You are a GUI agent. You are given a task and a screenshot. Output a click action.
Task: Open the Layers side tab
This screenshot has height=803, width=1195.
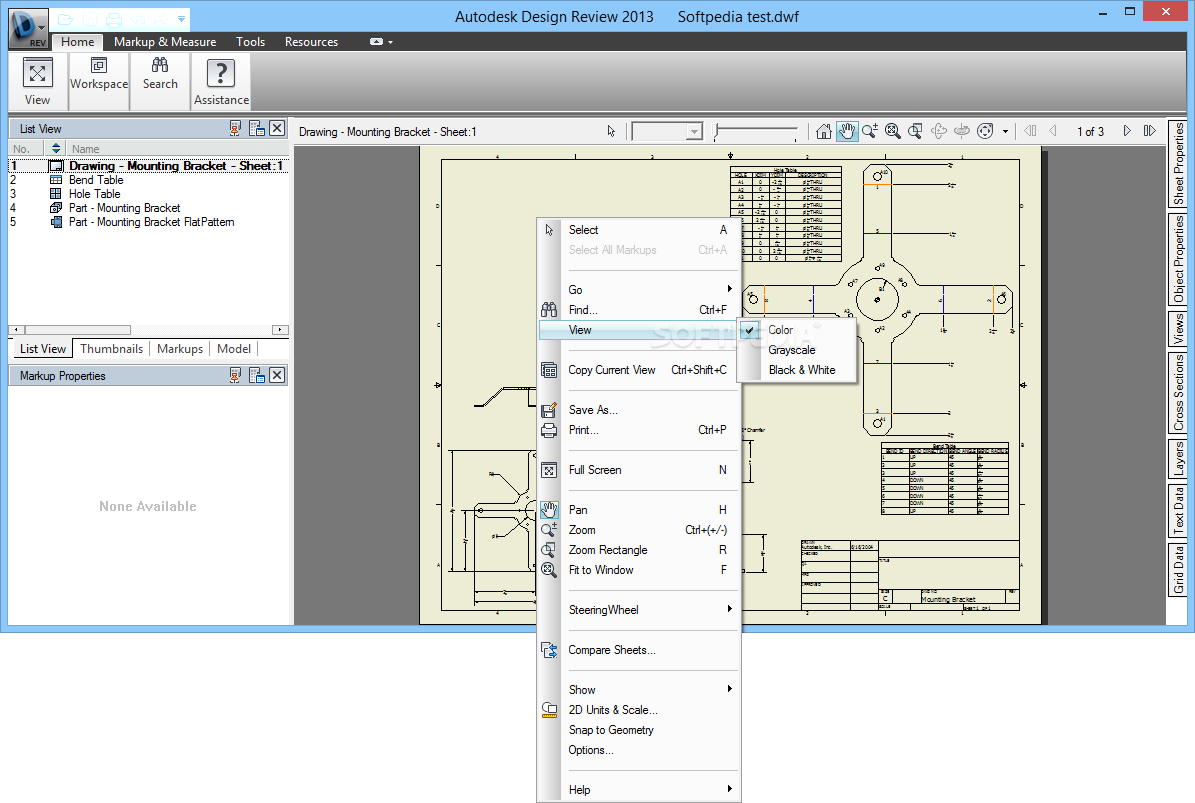tap(1178, 458)
